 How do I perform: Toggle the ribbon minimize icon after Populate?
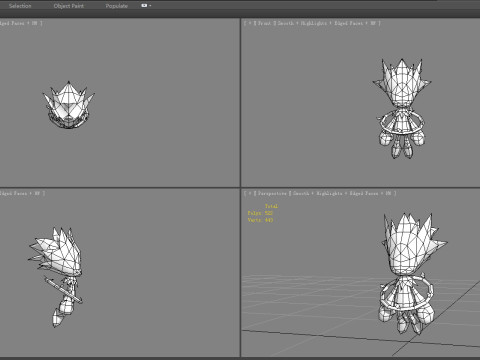tap(144, 5)
